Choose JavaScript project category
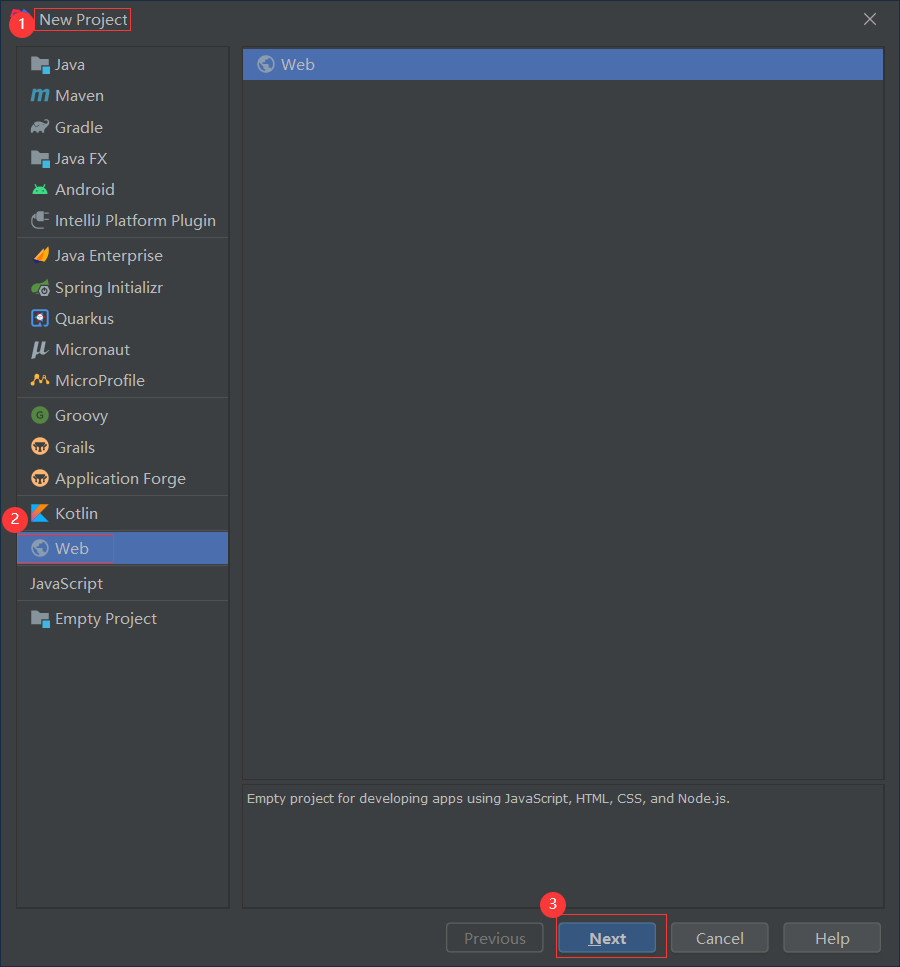The width and height of the screenshot is (900, 967). point(123,583)
